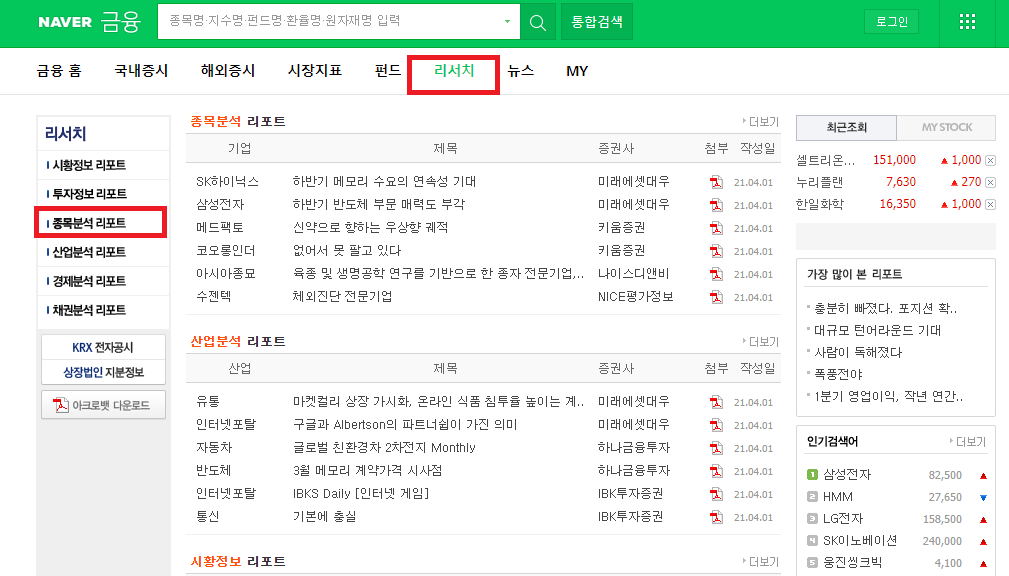Open PDF for 구글과 Albertson의 파트너쉽 report
Image resolution: width=1009 pixels, height=576 pixels.
point(716,425)
